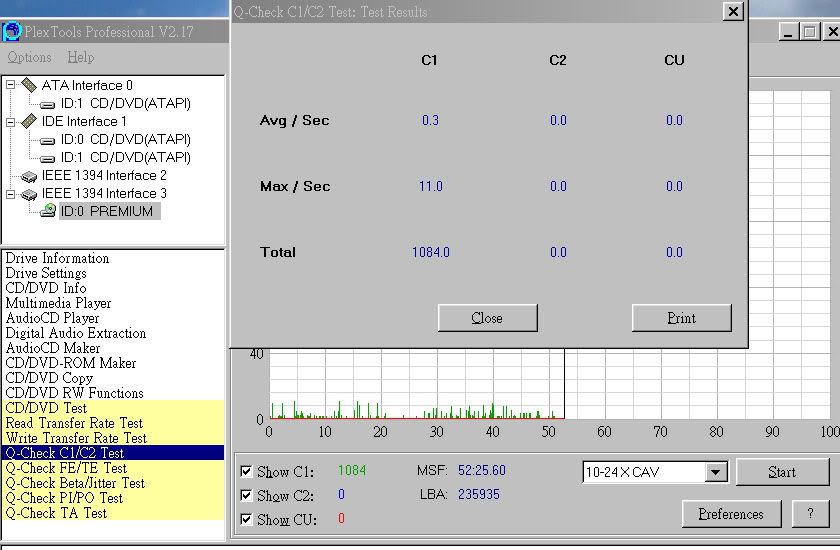The height and width of the screenshot is (550, 840).
Task: Print the C1/C2 test results
Action: coord(681,318)
